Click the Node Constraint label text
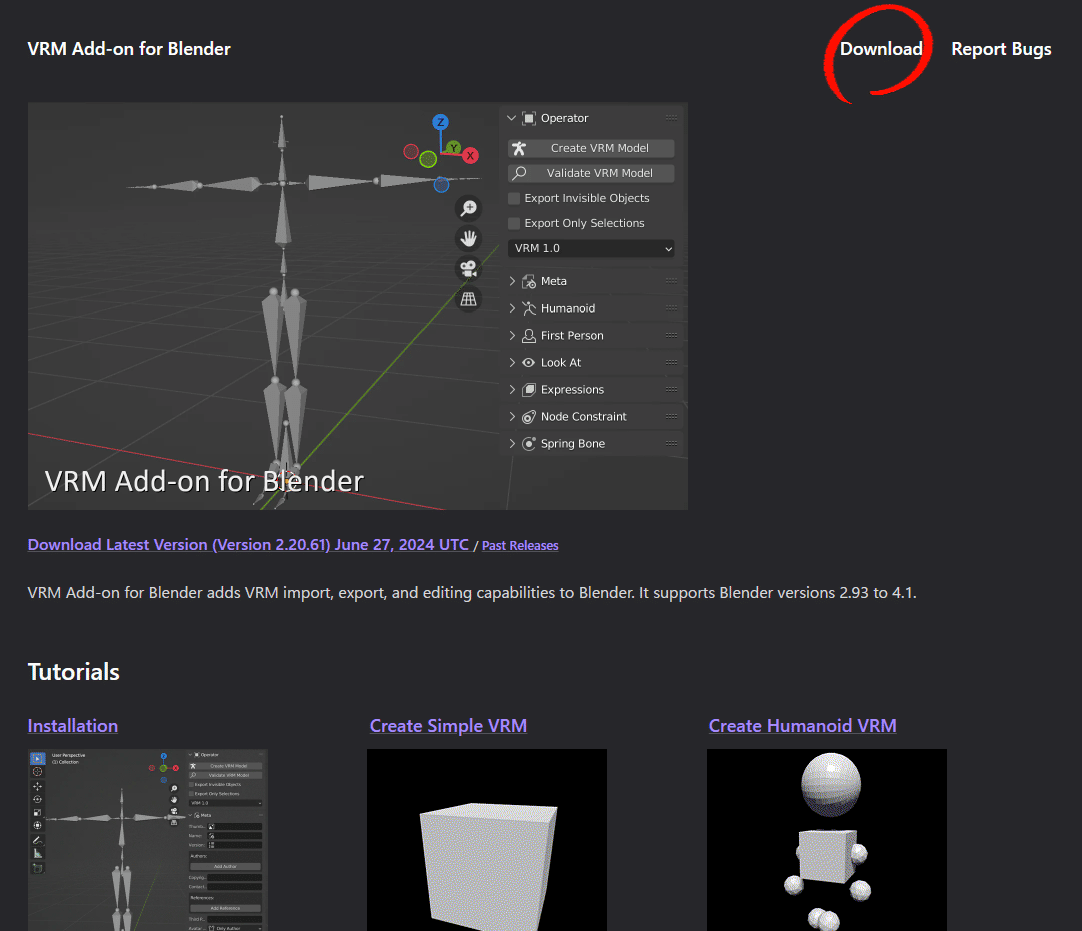Screen dimensions: 1082x931 [584, 416]
